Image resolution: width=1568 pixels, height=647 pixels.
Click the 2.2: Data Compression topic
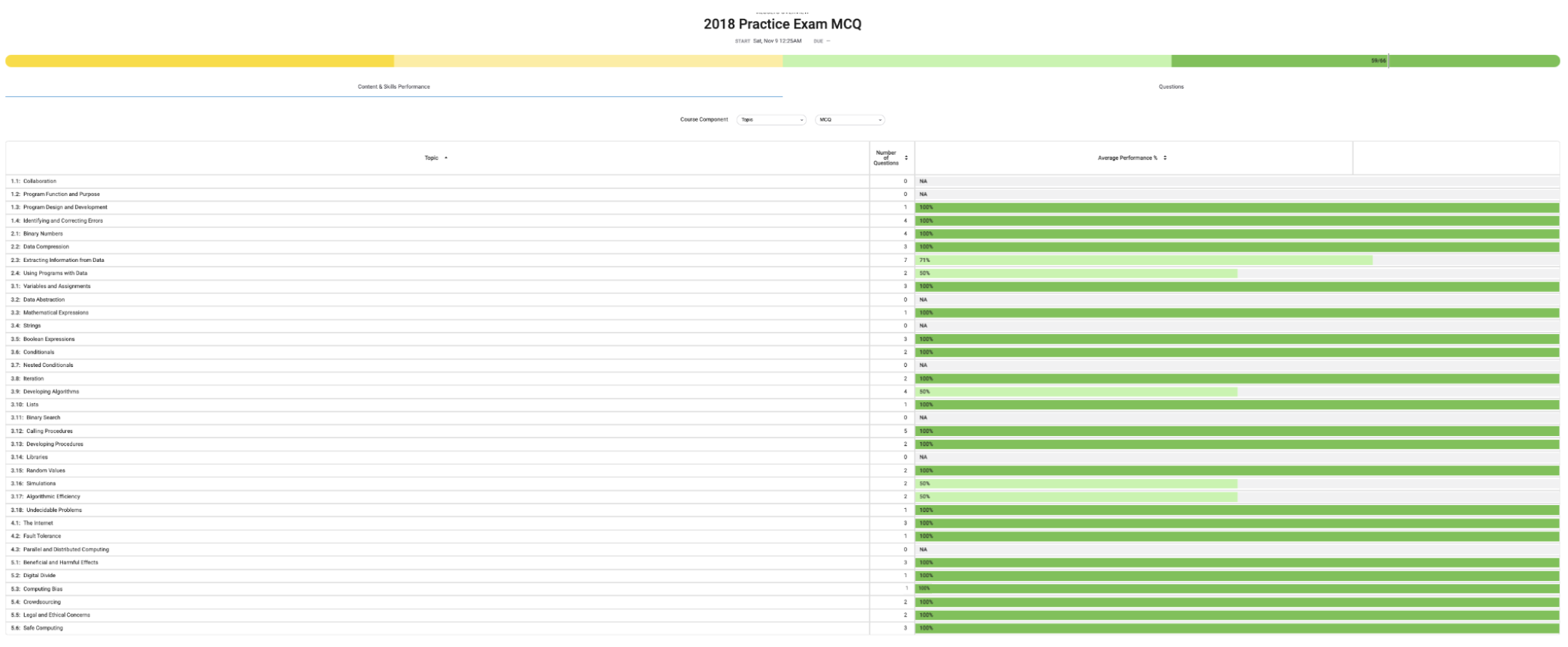40,247
